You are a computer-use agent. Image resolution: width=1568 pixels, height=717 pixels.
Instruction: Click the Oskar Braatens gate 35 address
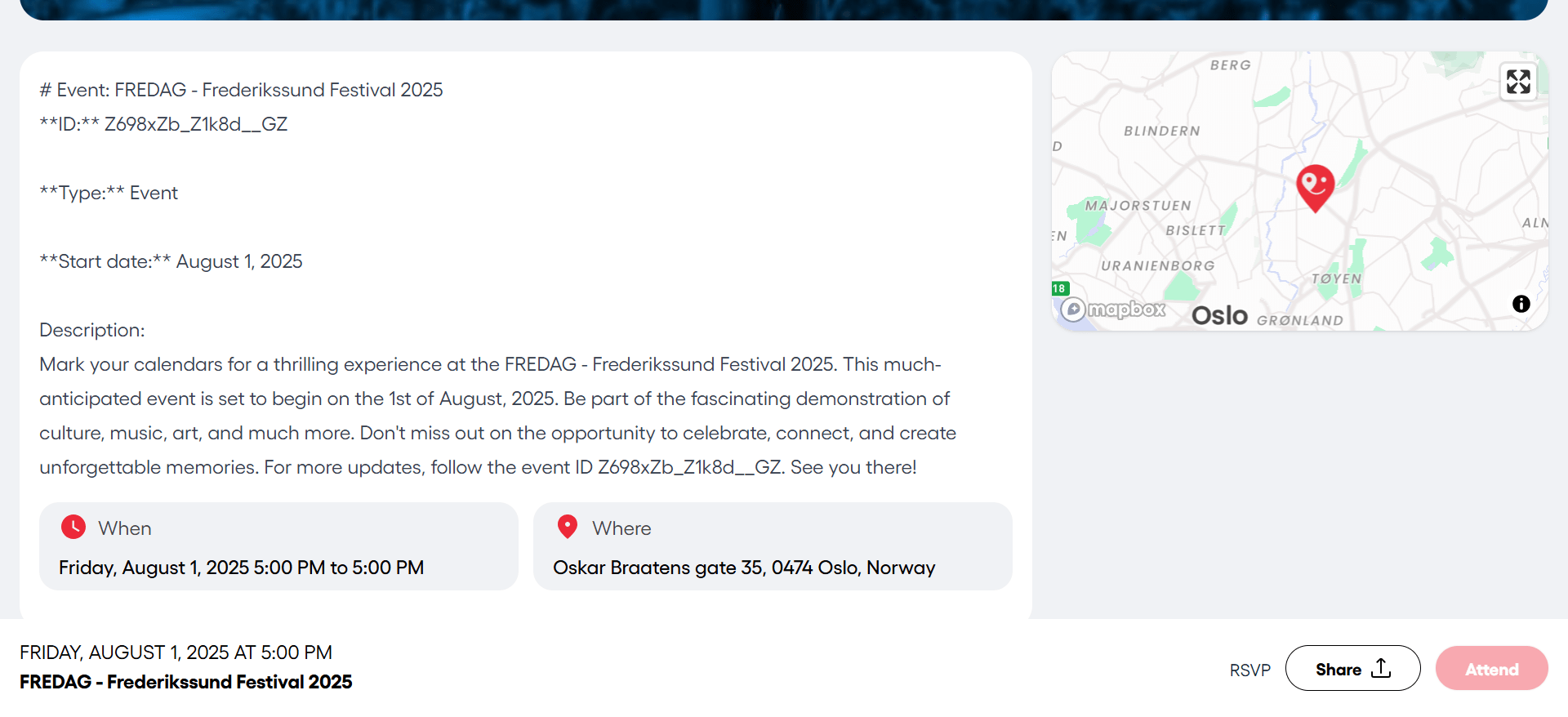coord(743,568)
